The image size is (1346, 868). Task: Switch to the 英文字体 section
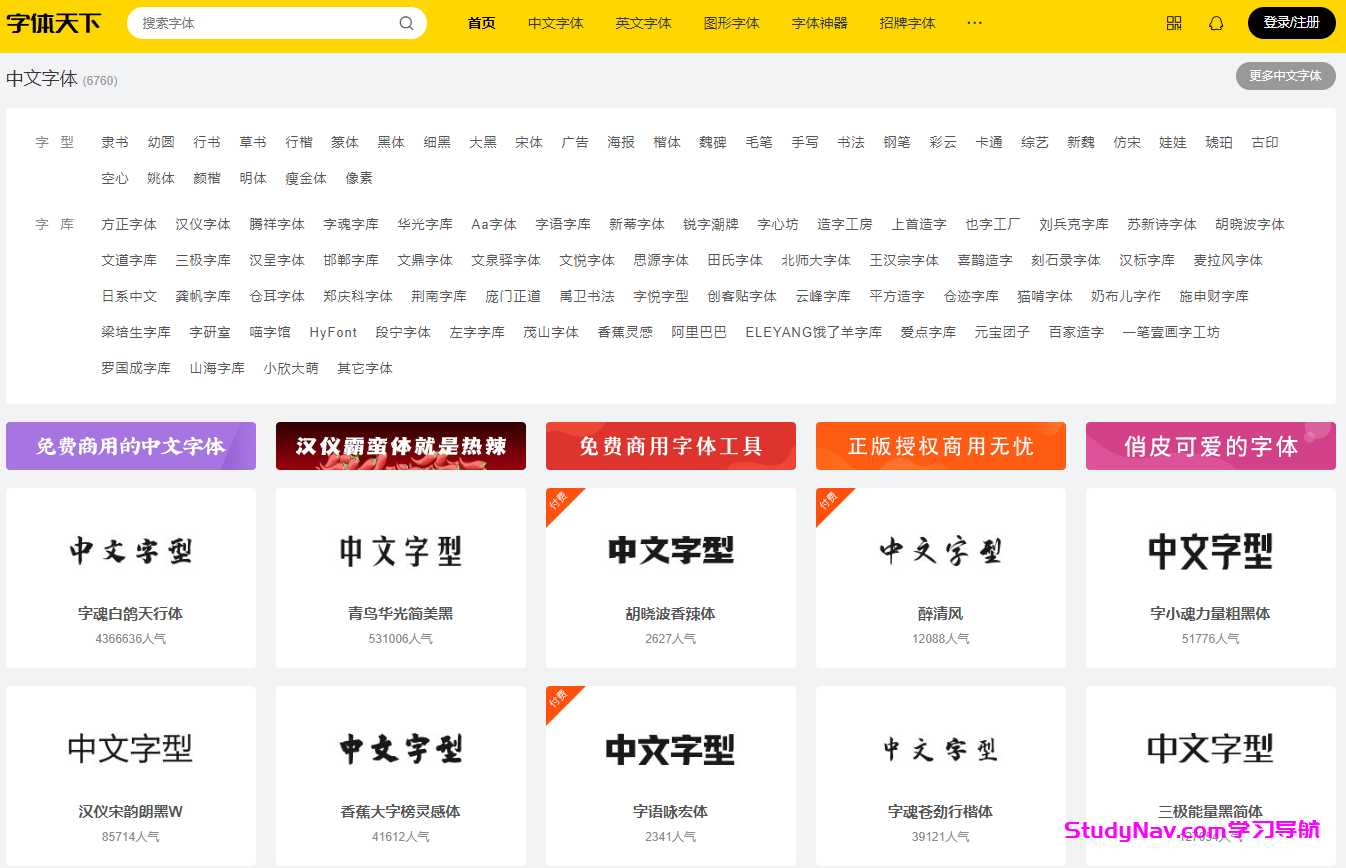643,22
